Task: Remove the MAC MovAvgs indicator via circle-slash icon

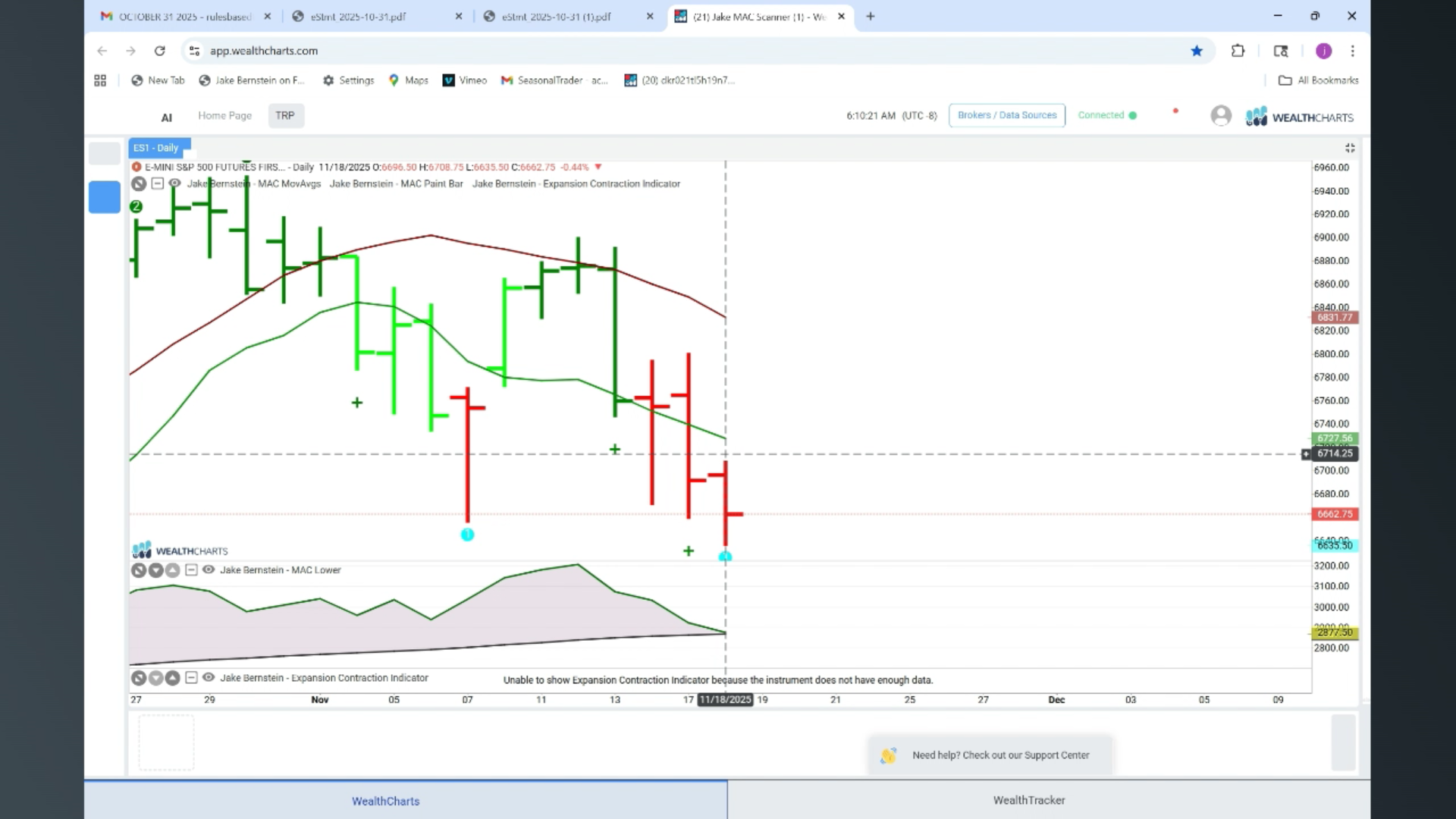Action: pos(138,184)
